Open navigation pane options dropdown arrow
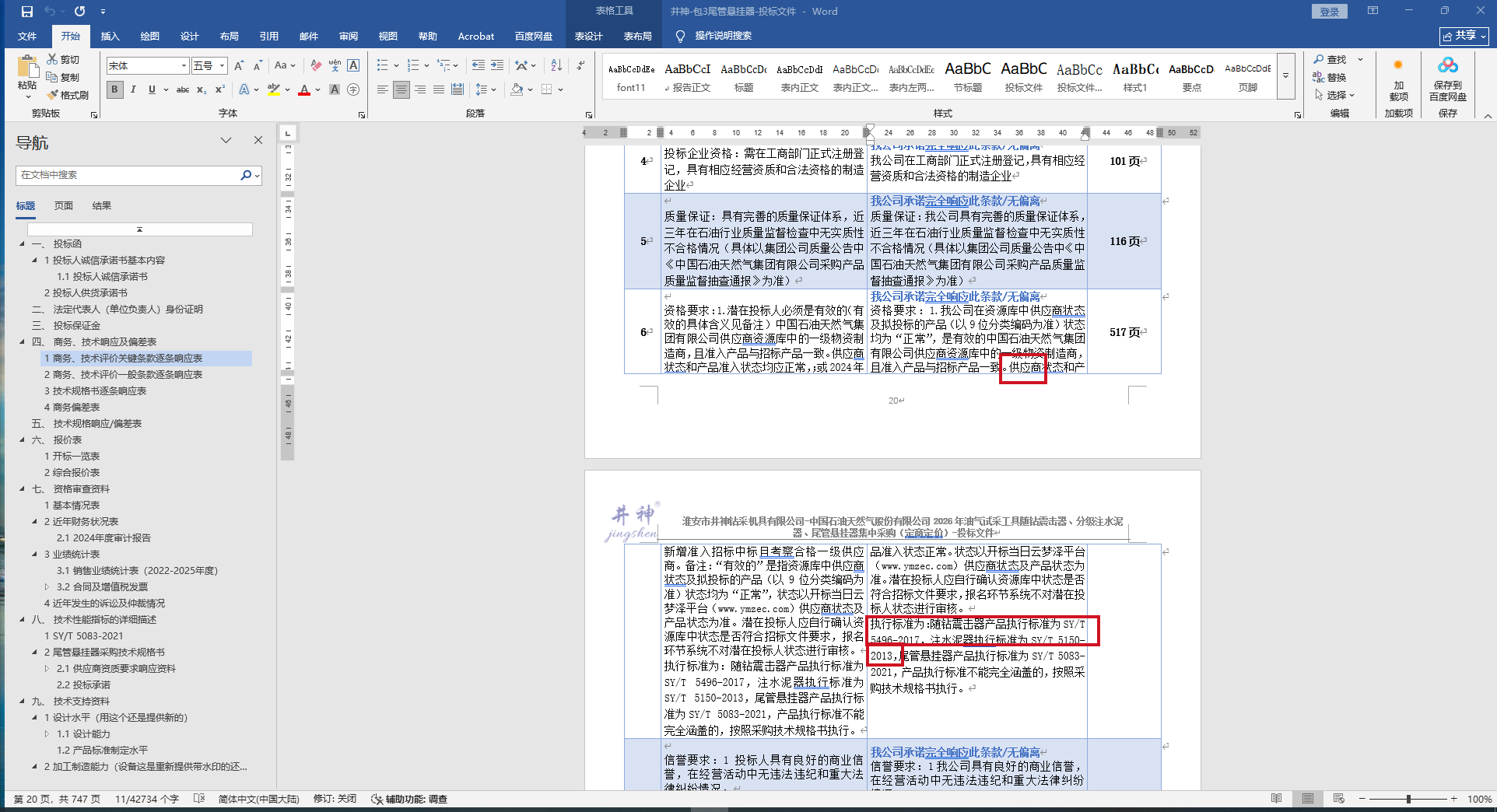 226,141
